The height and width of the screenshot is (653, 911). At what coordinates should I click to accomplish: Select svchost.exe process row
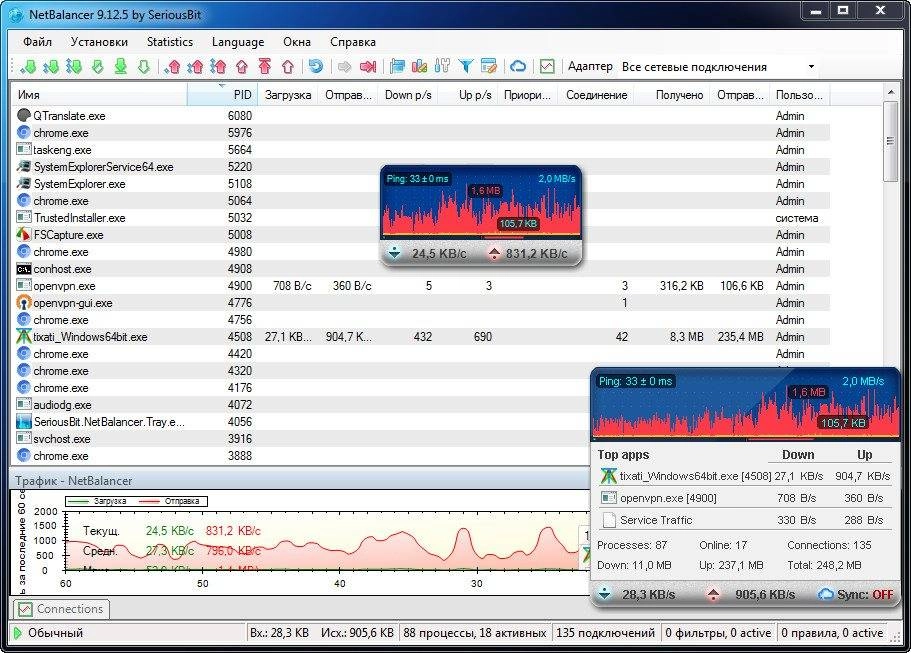[301, 439]
